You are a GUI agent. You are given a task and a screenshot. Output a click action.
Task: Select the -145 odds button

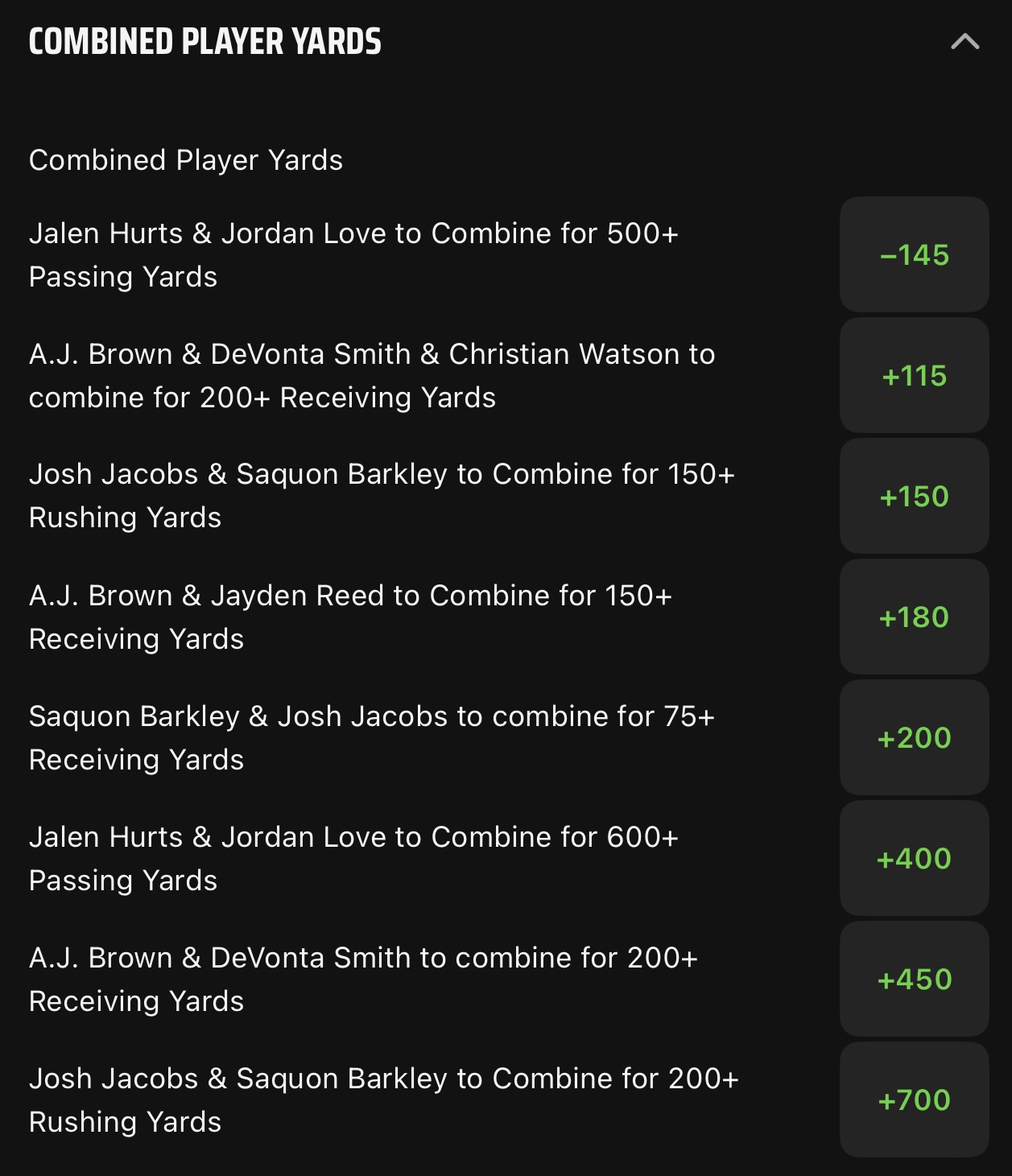coord(914,254)
